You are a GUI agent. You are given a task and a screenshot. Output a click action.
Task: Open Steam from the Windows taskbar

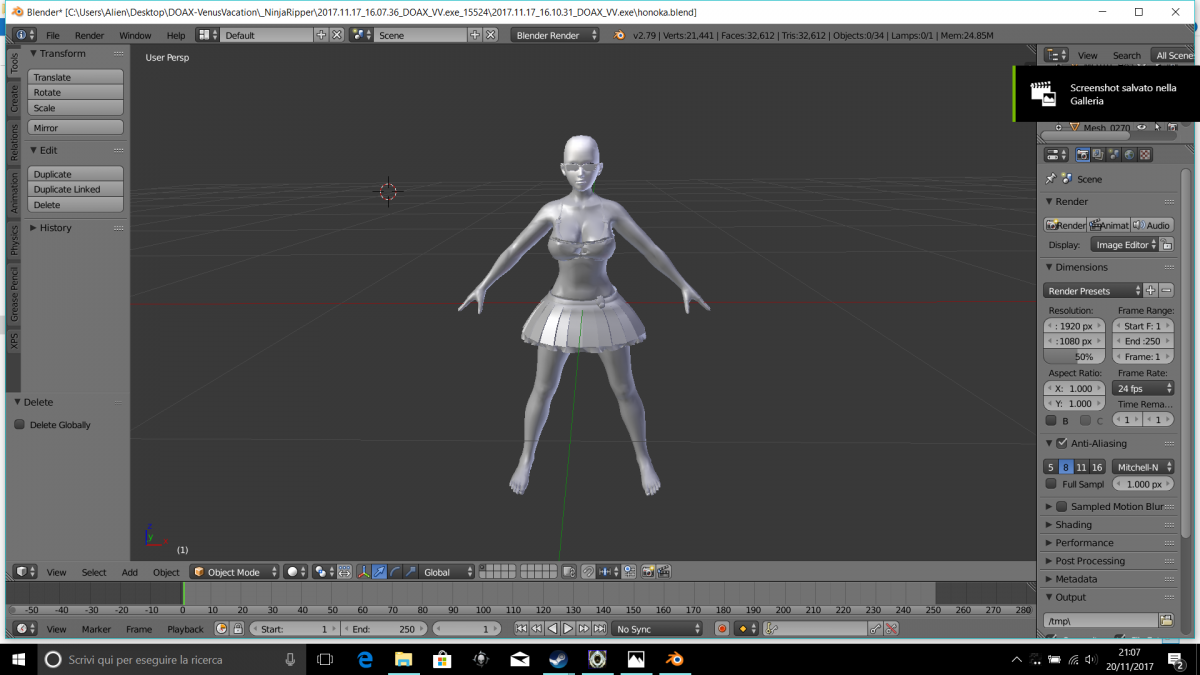(558, 659)
